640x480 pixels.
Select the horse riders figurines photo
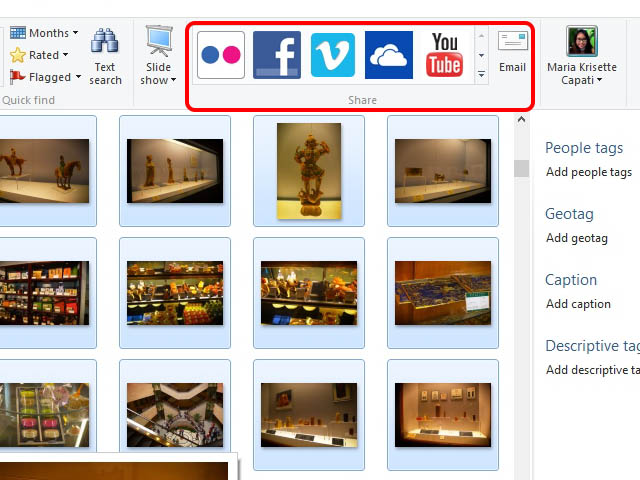pos(44,171)
